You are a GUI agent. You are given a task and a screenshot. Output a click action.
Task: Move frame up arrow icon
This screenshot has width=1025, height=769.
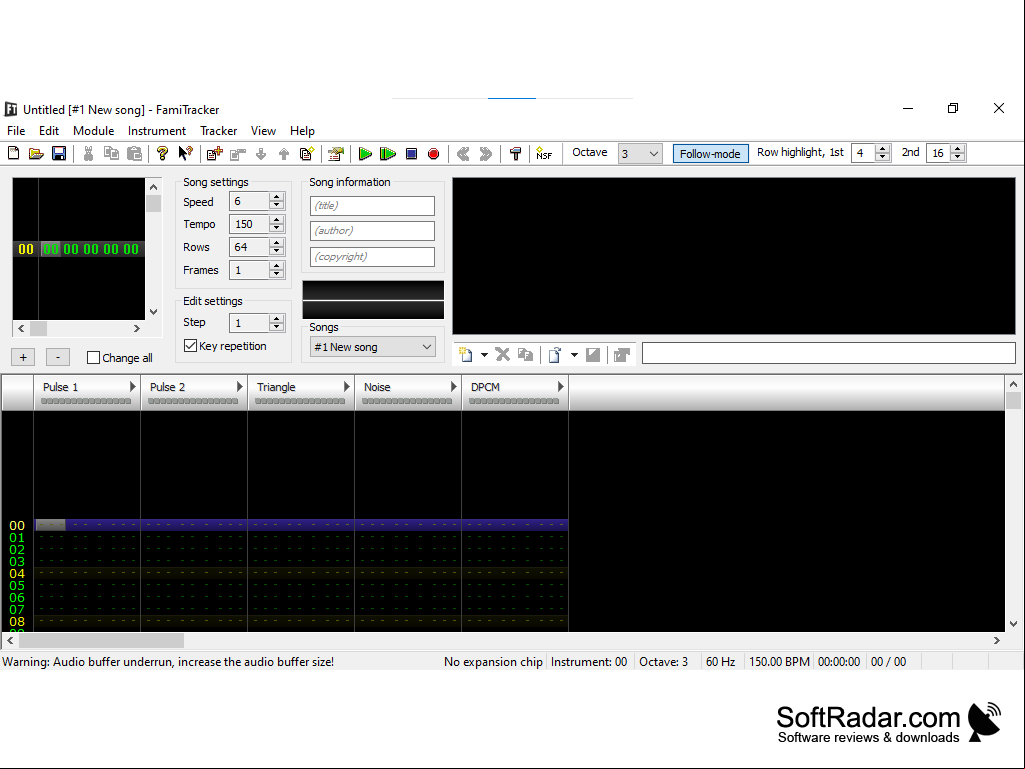pyautogui.click(x=284, y=154)
